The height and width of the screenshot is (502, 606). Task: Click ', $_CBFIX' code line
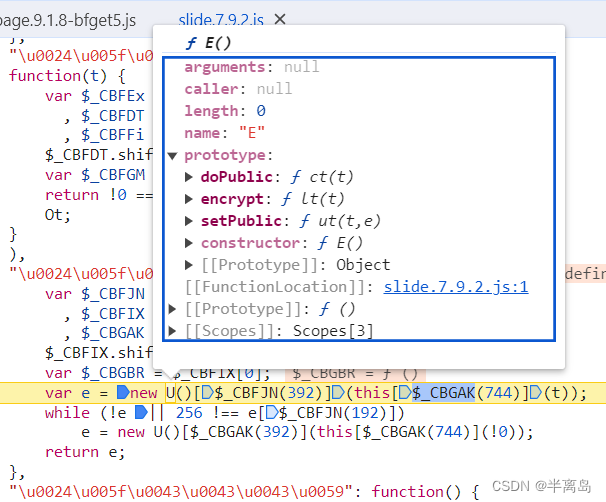[104, 314]
